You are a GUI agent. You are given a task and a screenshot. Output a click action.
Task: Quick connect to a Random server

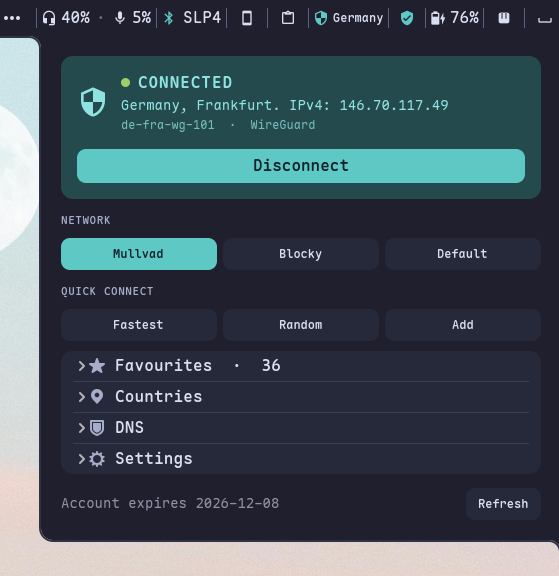point(301,325)
